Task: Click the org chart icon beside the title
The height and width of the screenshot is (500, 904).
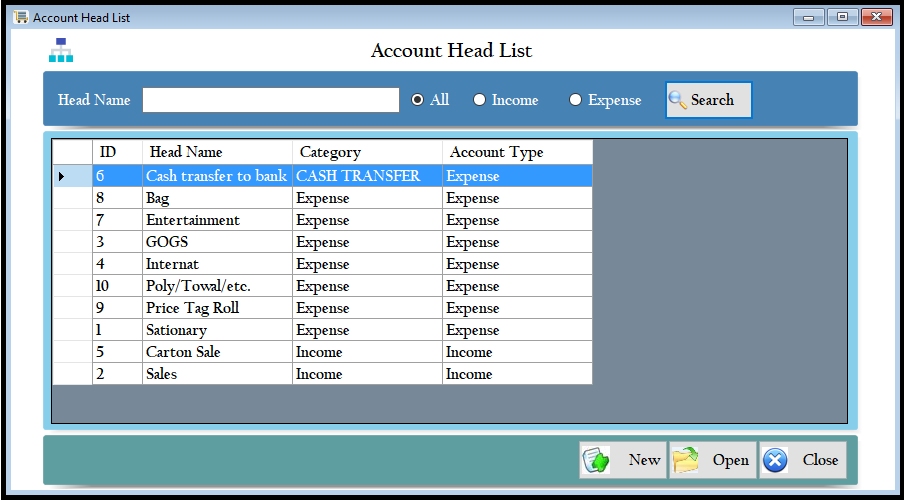Action: pyautogui.click(x=61, y=50)
